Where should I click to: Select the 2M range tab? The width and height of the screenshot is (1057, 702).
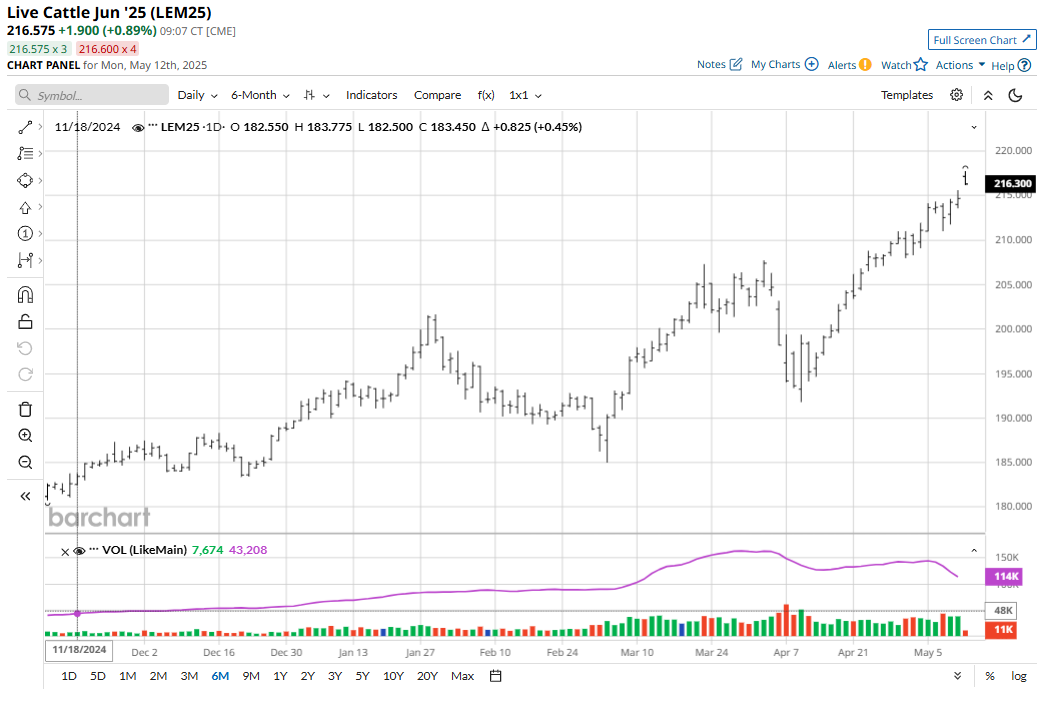(x=158, y=676)
